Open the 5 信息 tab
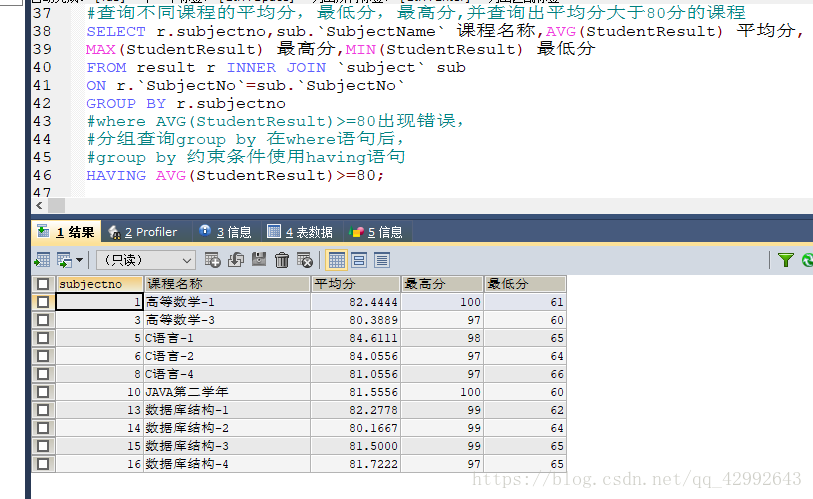Image resolution: width=813 pixels, height=499 pixels. pos(377,232)
